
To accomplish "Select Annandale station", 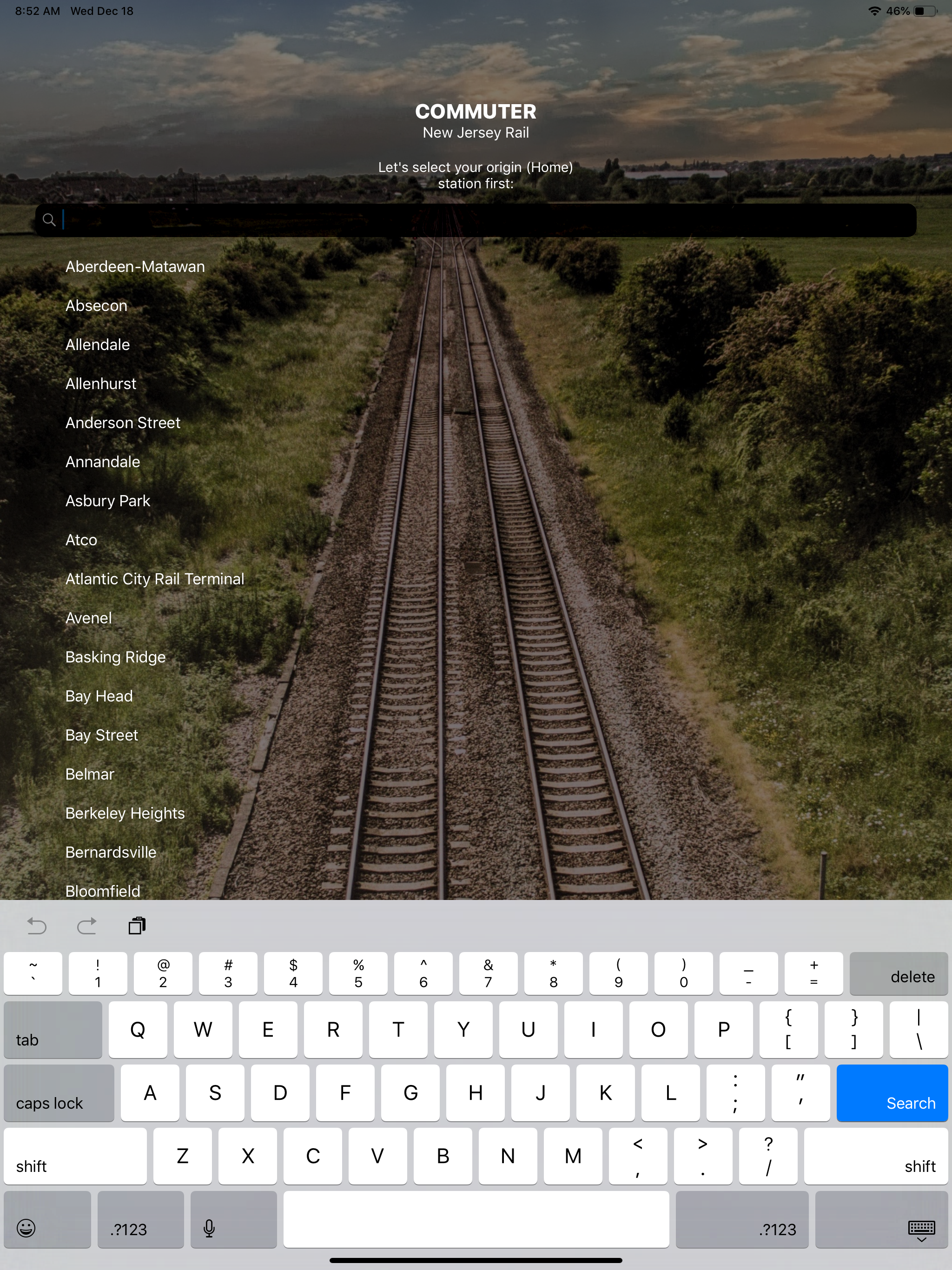I will pyautogui.click(x=103, y=462).
